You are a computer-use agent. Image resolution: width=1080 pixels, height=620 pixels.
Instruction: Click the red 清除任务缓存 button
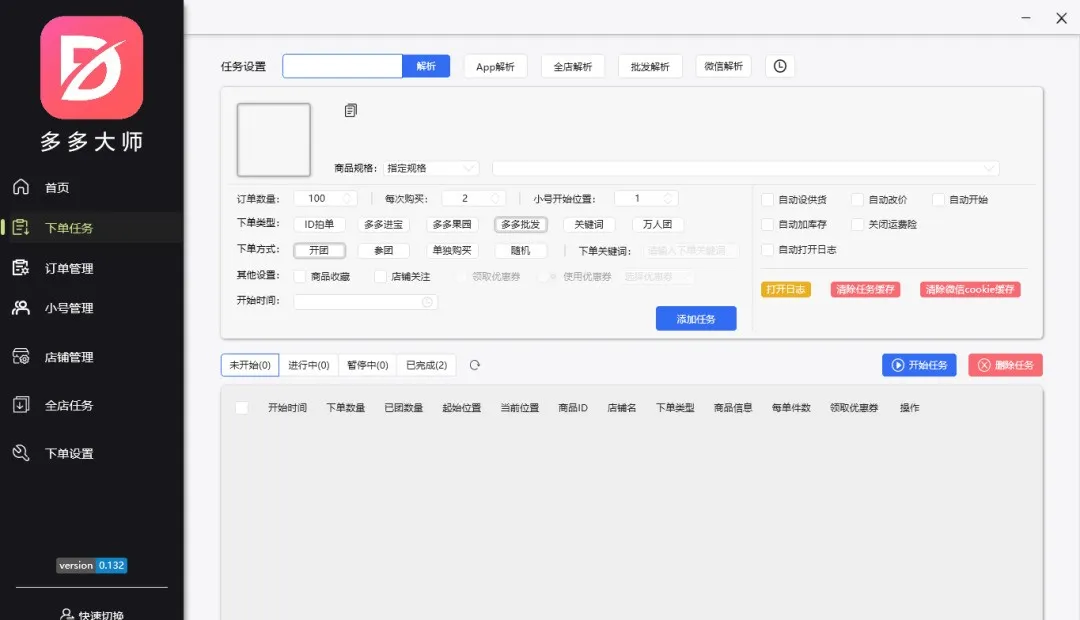[x=864, y=290]
